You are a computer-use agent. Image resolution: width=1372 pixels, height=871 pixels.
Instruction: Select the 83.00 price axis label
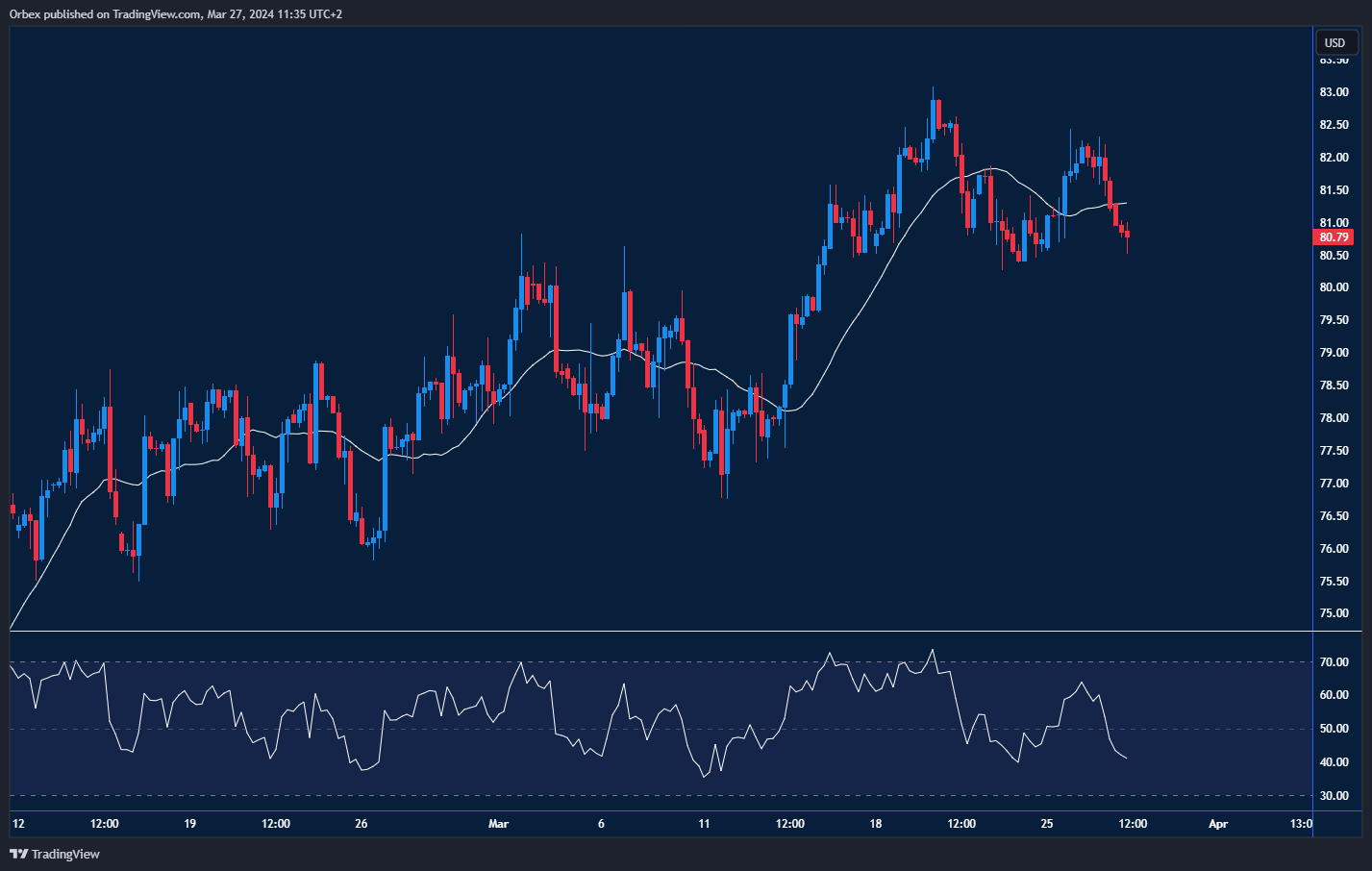click(x=1334, y=92)
